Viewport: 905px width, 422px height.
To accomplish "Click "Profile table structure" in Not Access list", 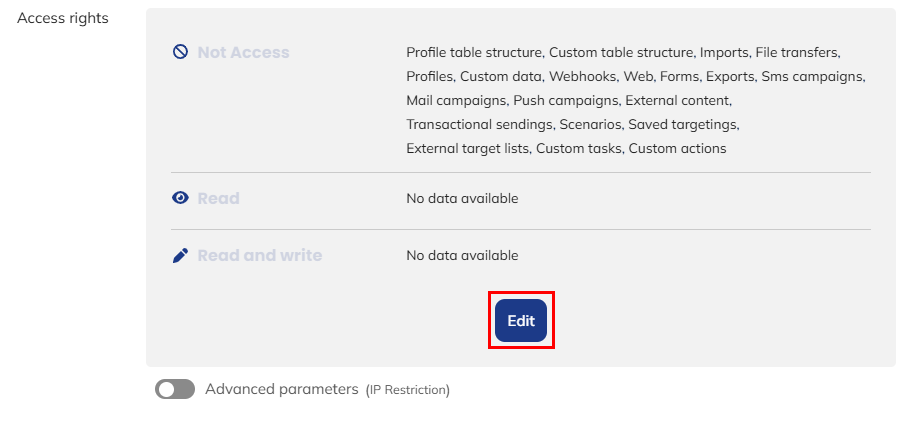I will point(474,52).
